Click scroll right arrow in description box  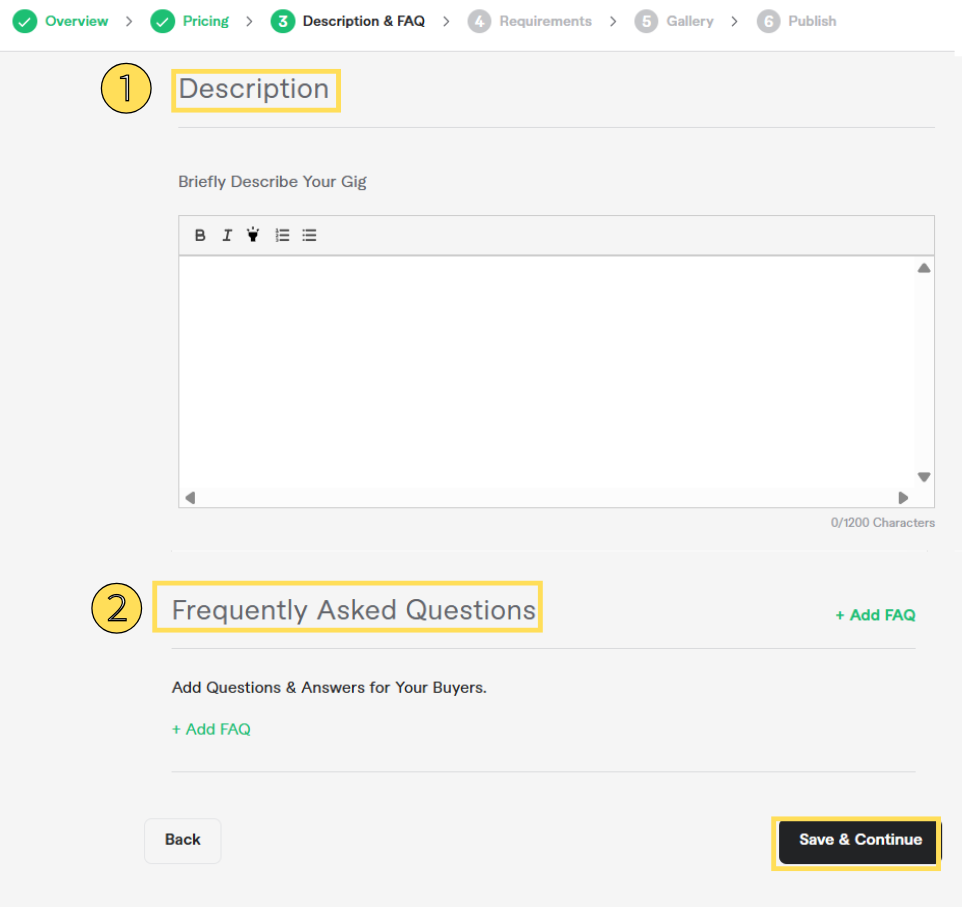pos(903,498)
